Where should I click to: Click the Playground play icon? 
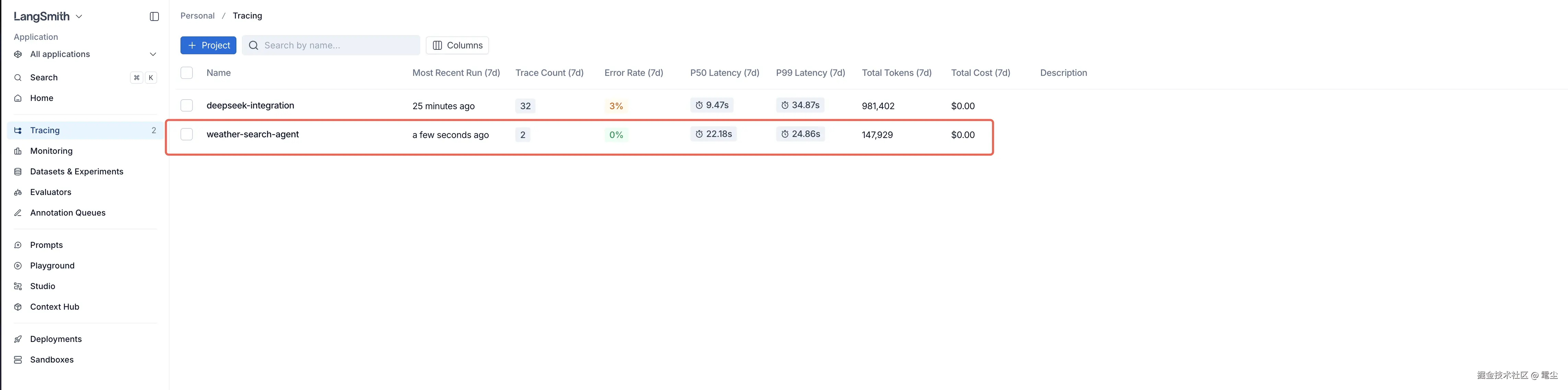point(18,266)
